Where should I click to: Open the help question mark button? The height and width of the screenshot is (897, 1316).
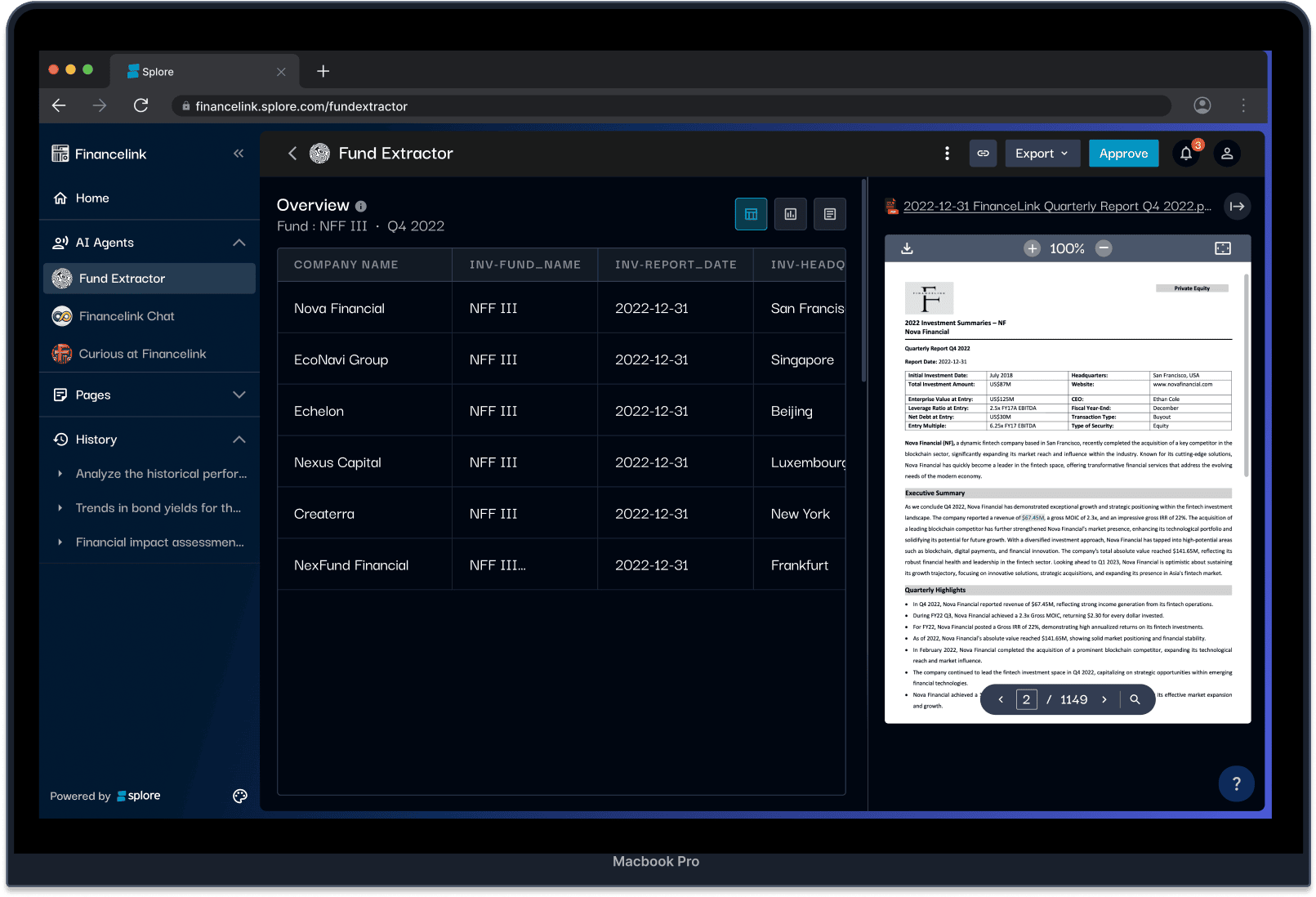point(1237,784)
